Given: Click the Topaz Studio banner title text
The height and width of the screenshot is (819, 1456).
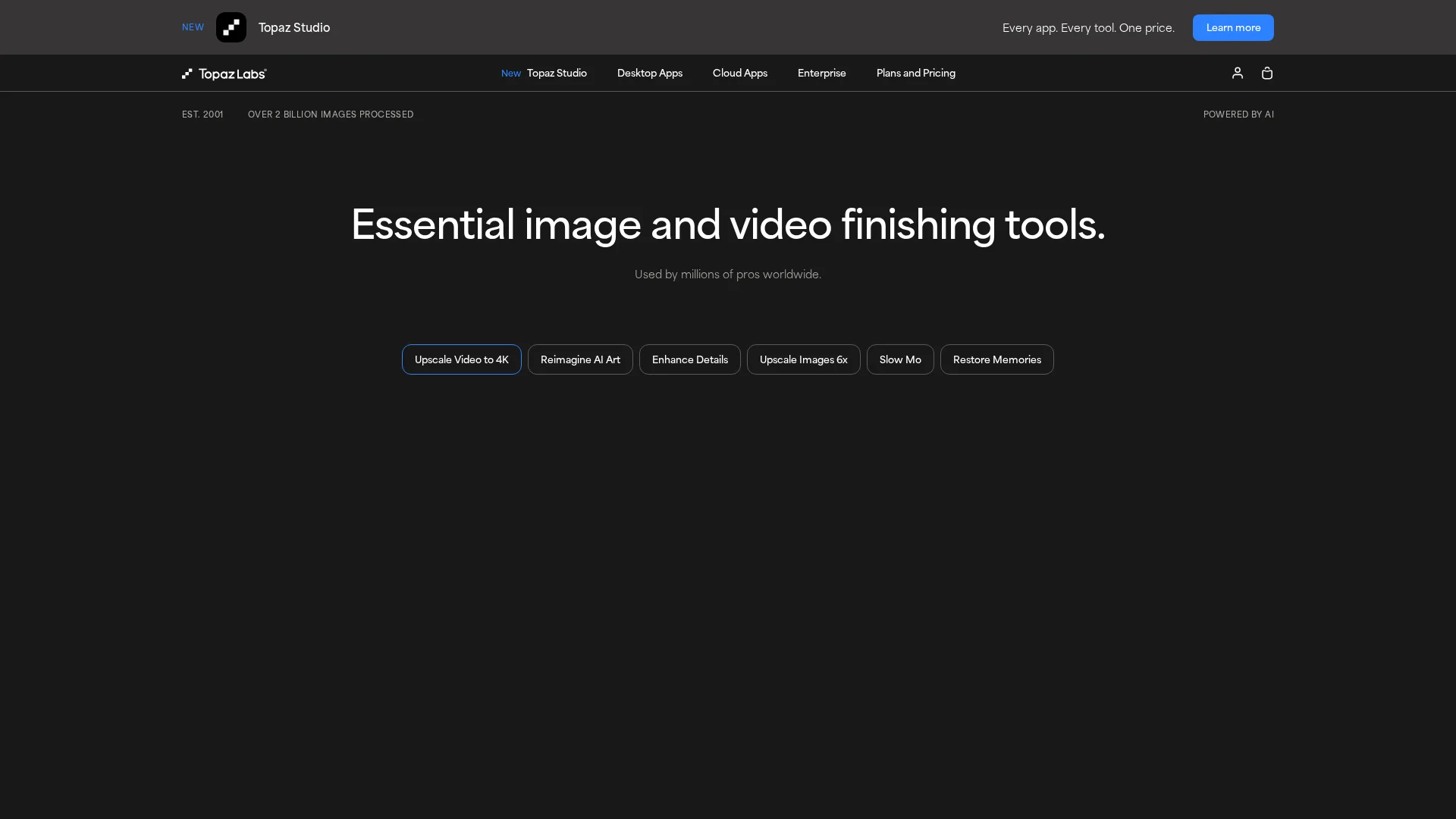Looking at the screenshot, I should click(x=293, y=27).
